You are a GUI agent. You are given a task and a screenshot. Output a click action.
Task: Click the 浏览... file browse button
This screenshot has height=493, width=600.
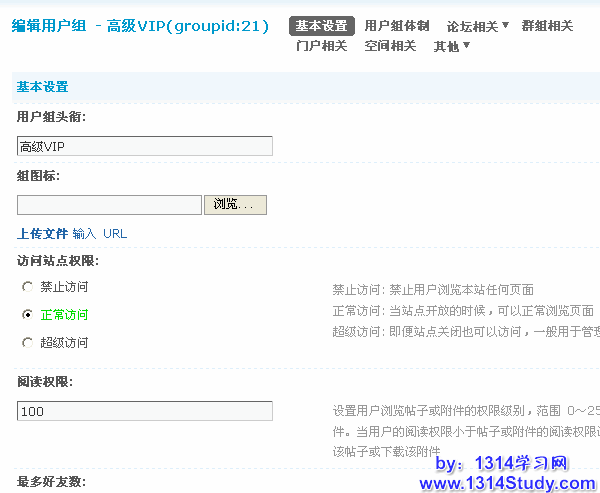click(x=235, y=204)
